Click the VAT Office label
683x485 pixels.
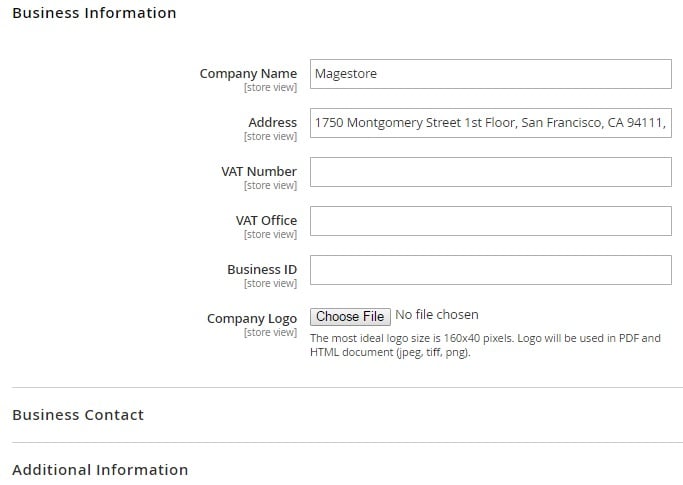[266, 220]
